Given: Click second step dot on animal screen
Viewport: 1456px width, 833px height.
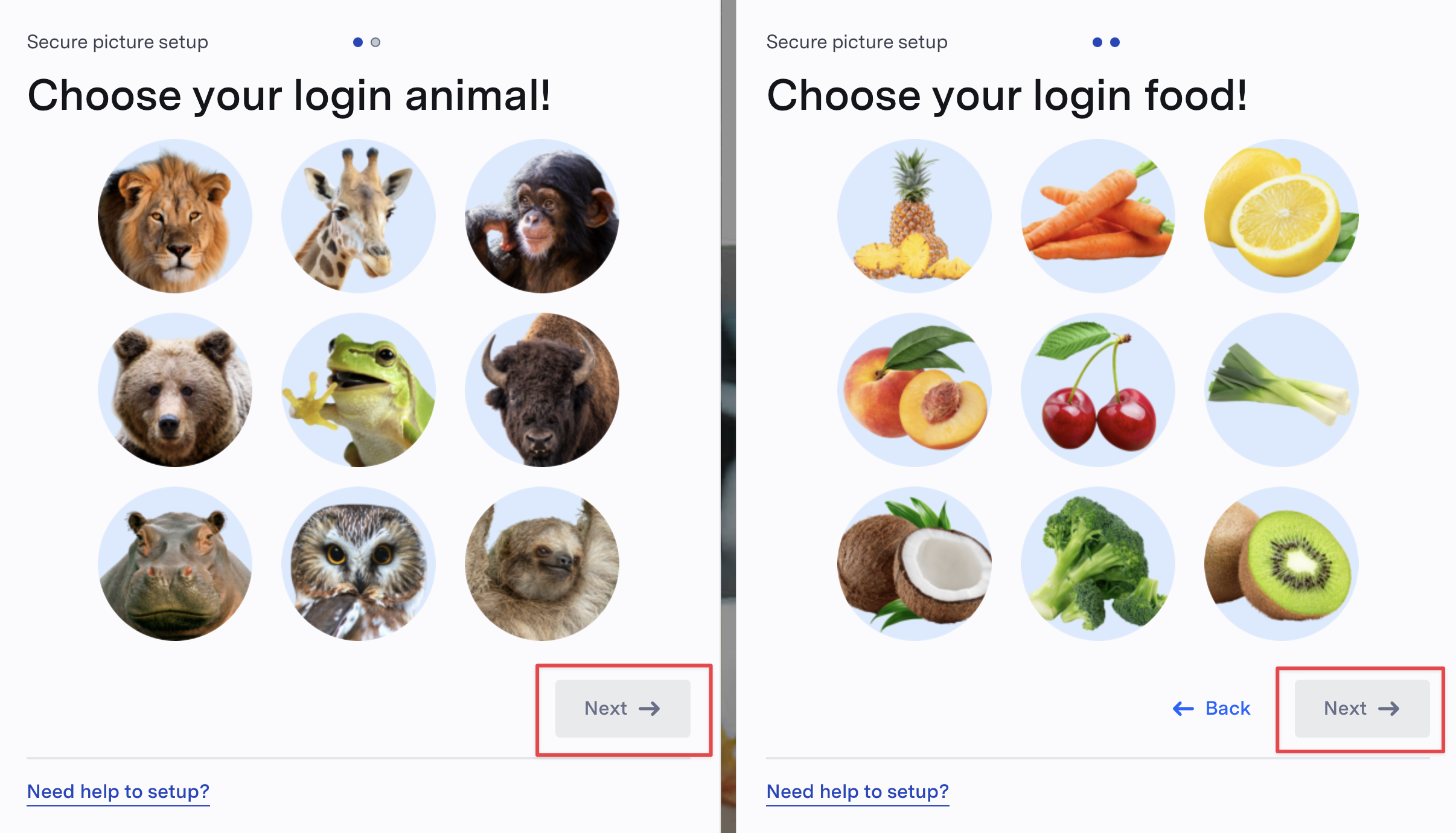Looking at the screenshot, I should point(375,42).
